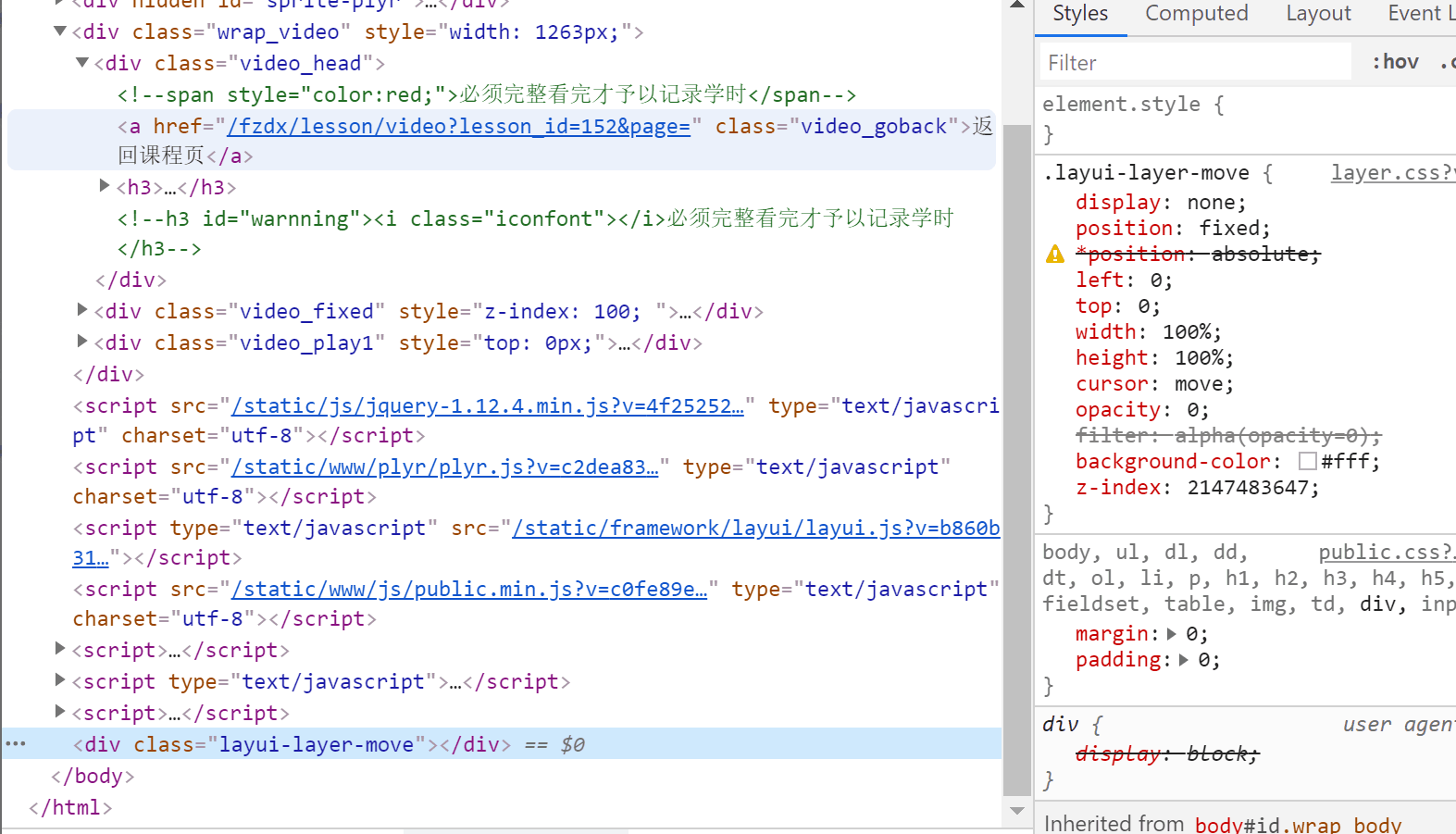
Task: Focus the styles Filter input field
Action: coord(1196,62)
